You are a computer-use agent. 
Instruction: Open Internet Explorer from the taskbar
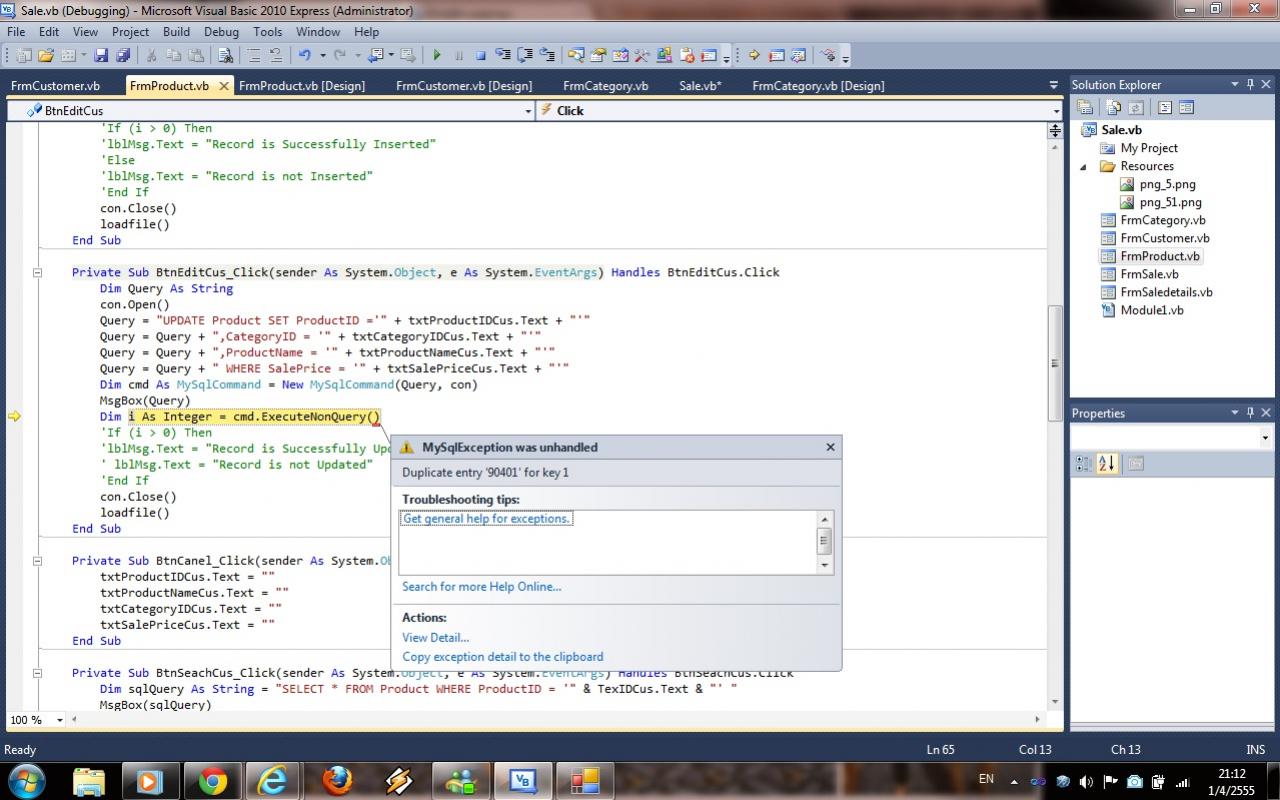click(x=273, y=781)
